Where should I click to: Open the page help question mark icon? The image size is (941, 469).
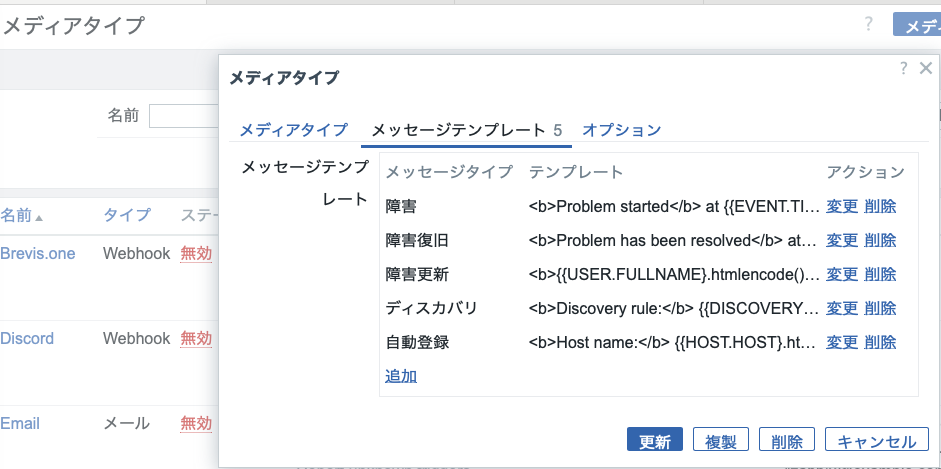point(868,25)
